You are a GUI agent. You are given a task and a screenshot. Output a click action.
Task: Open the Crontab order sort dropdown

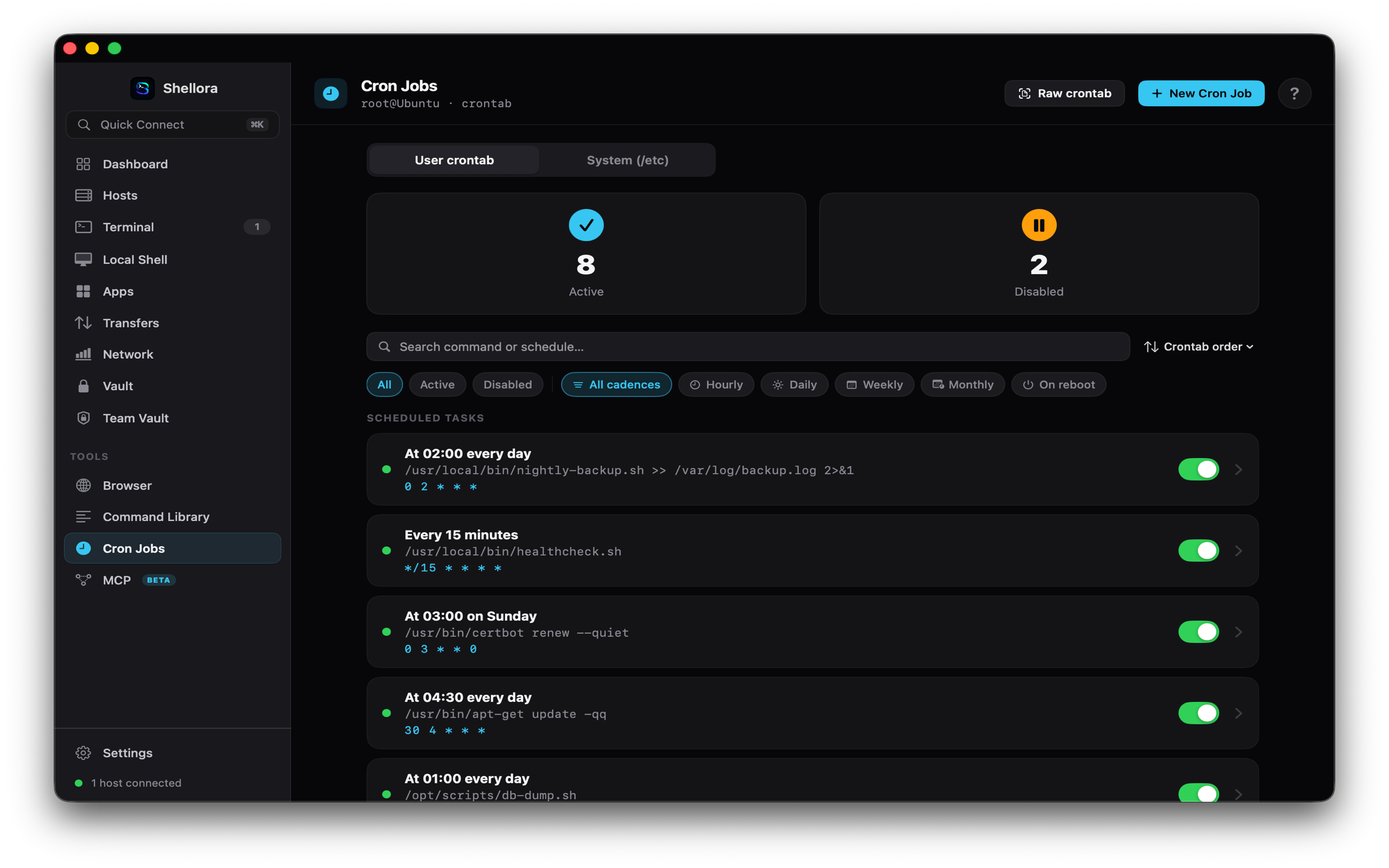pyautogui.click(x=1199, y=347)
